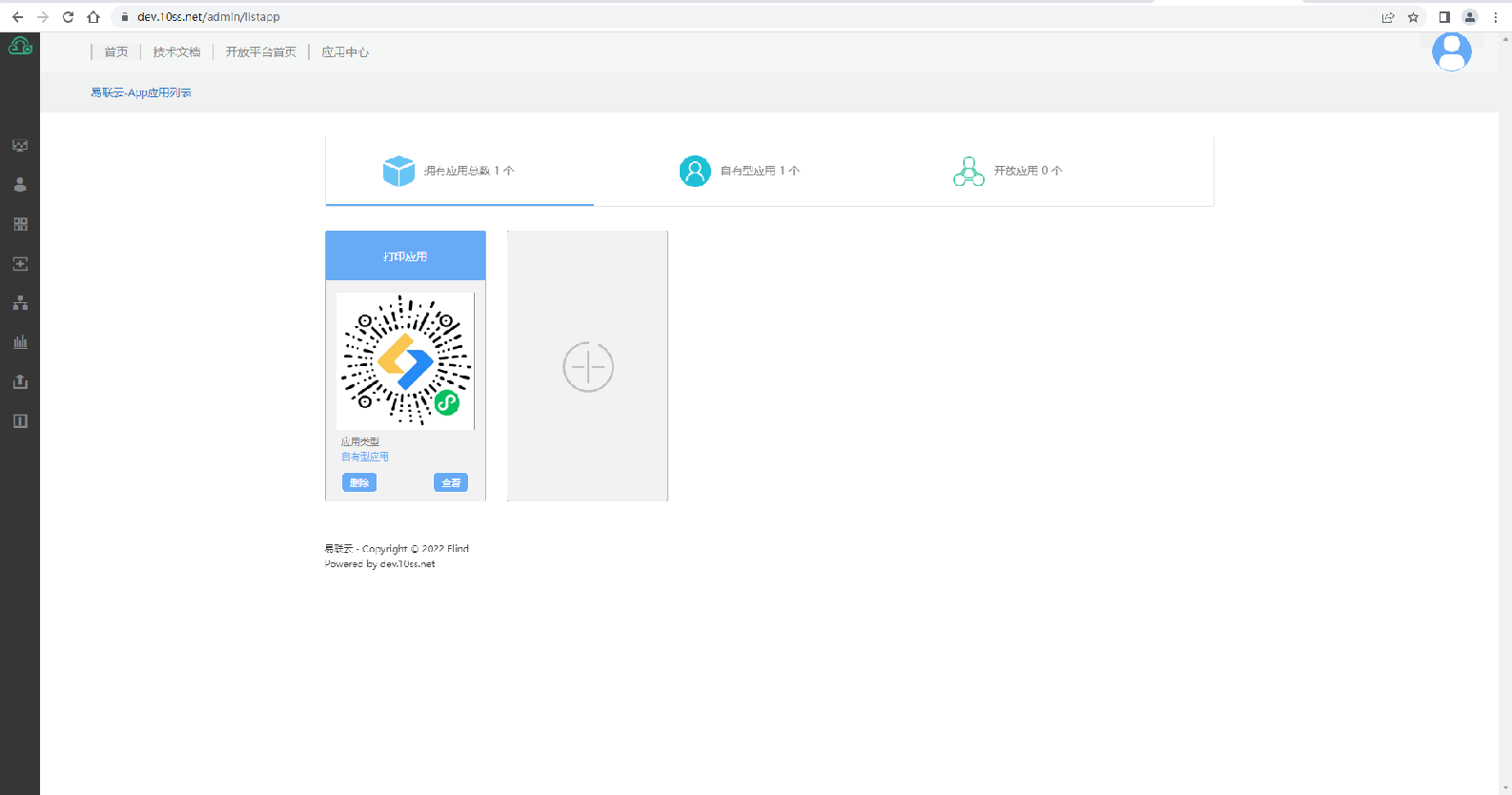Image resolution: width=1512 pixels, height=795 pixels.
Task: Open 应用中心 navigation link
Action: tap(345, 52)
